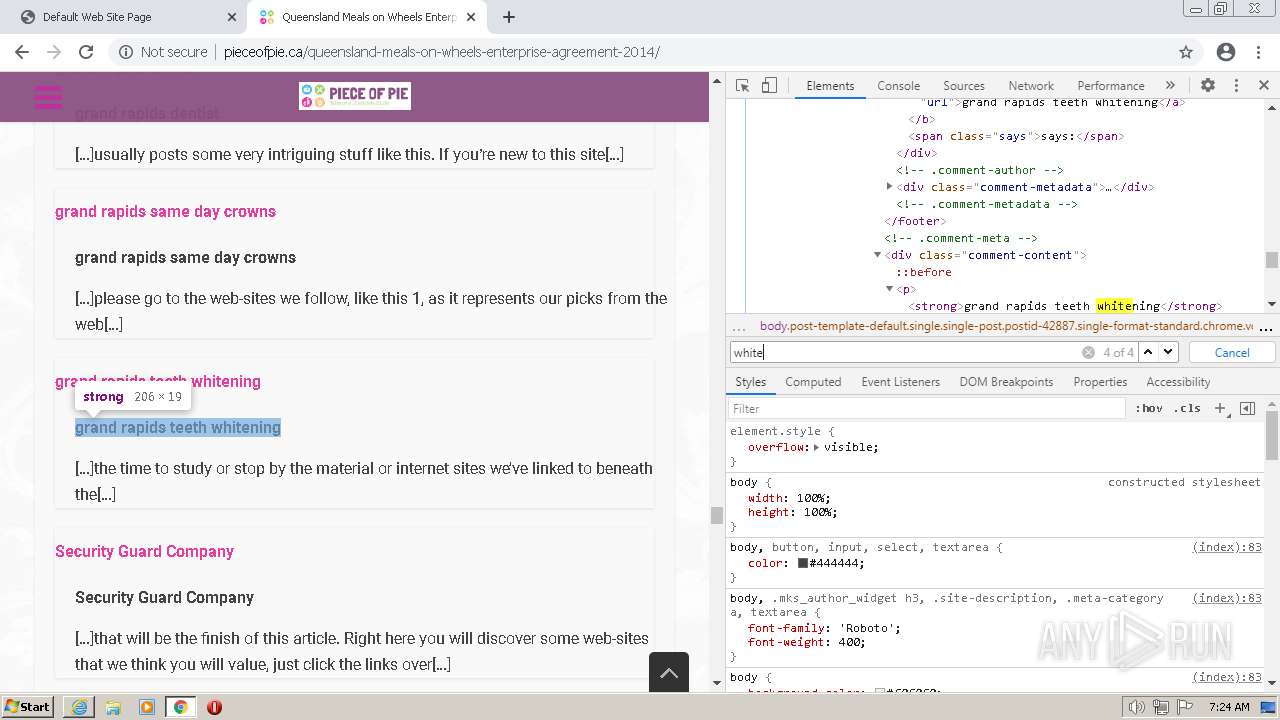The width and height of the screenshot is (1280, 720).
Task: Click the #444444 color swatch
Action: pos(802,563)
